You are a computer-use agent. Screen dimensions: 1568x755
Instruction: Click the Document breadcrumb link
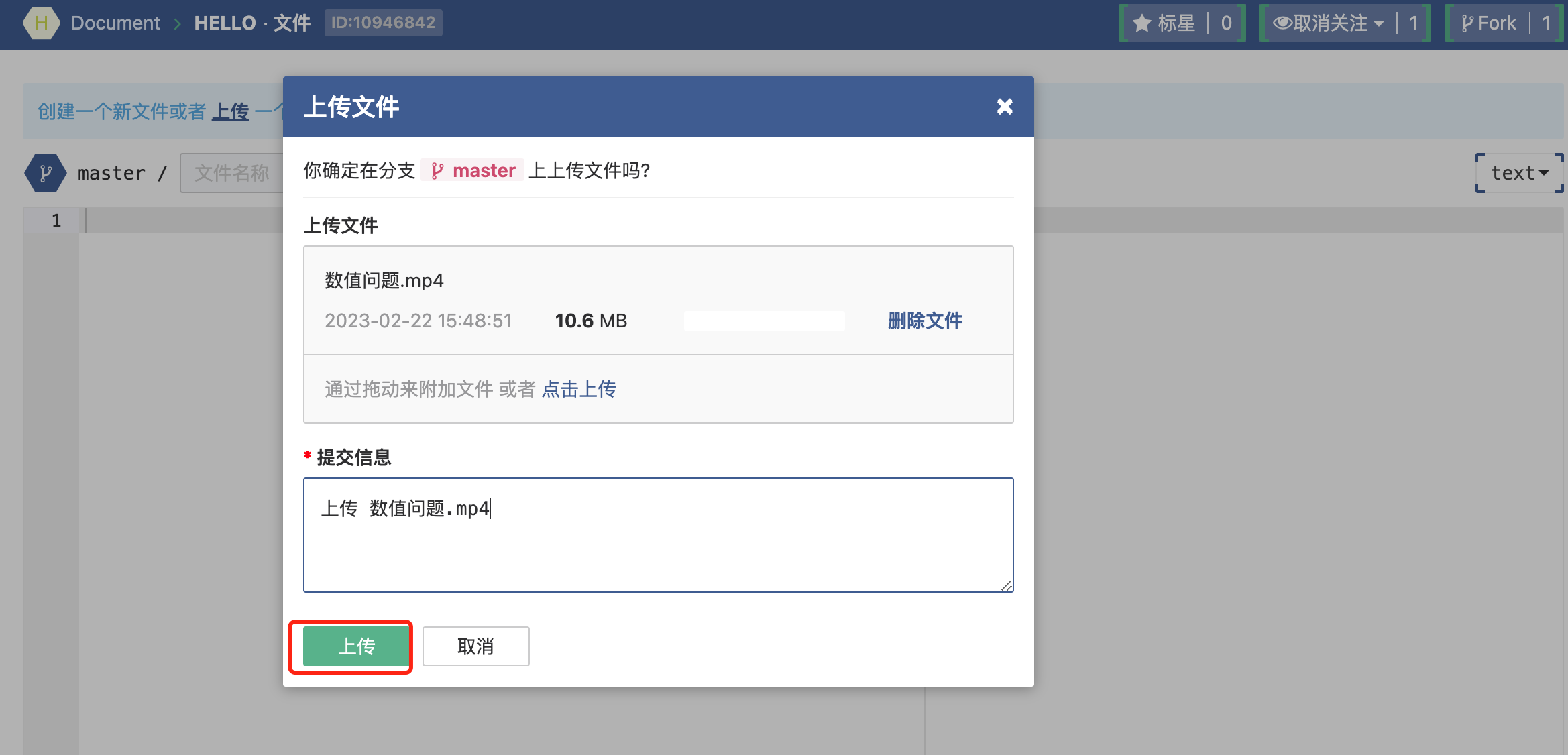pyautogui.click(x=115, y=23)
